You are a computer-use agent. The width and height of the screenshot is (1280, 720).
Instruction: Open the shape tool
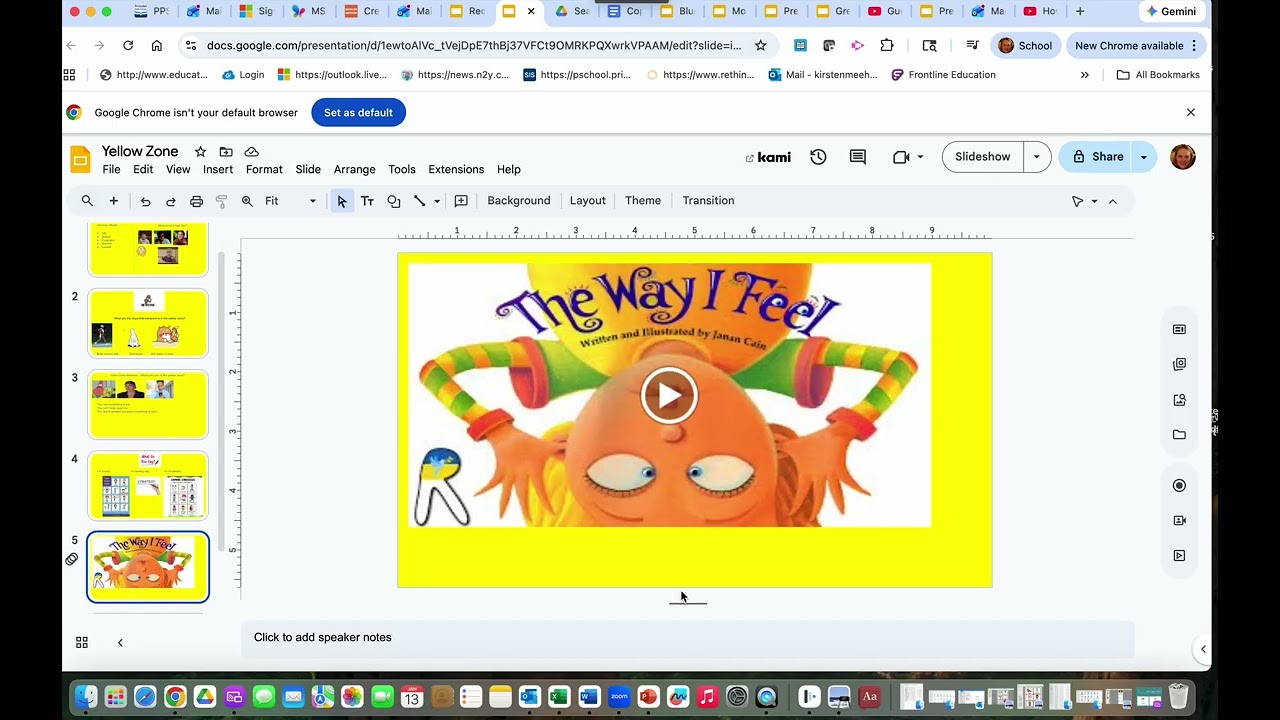pyautogui.click(x=393, y=201)
